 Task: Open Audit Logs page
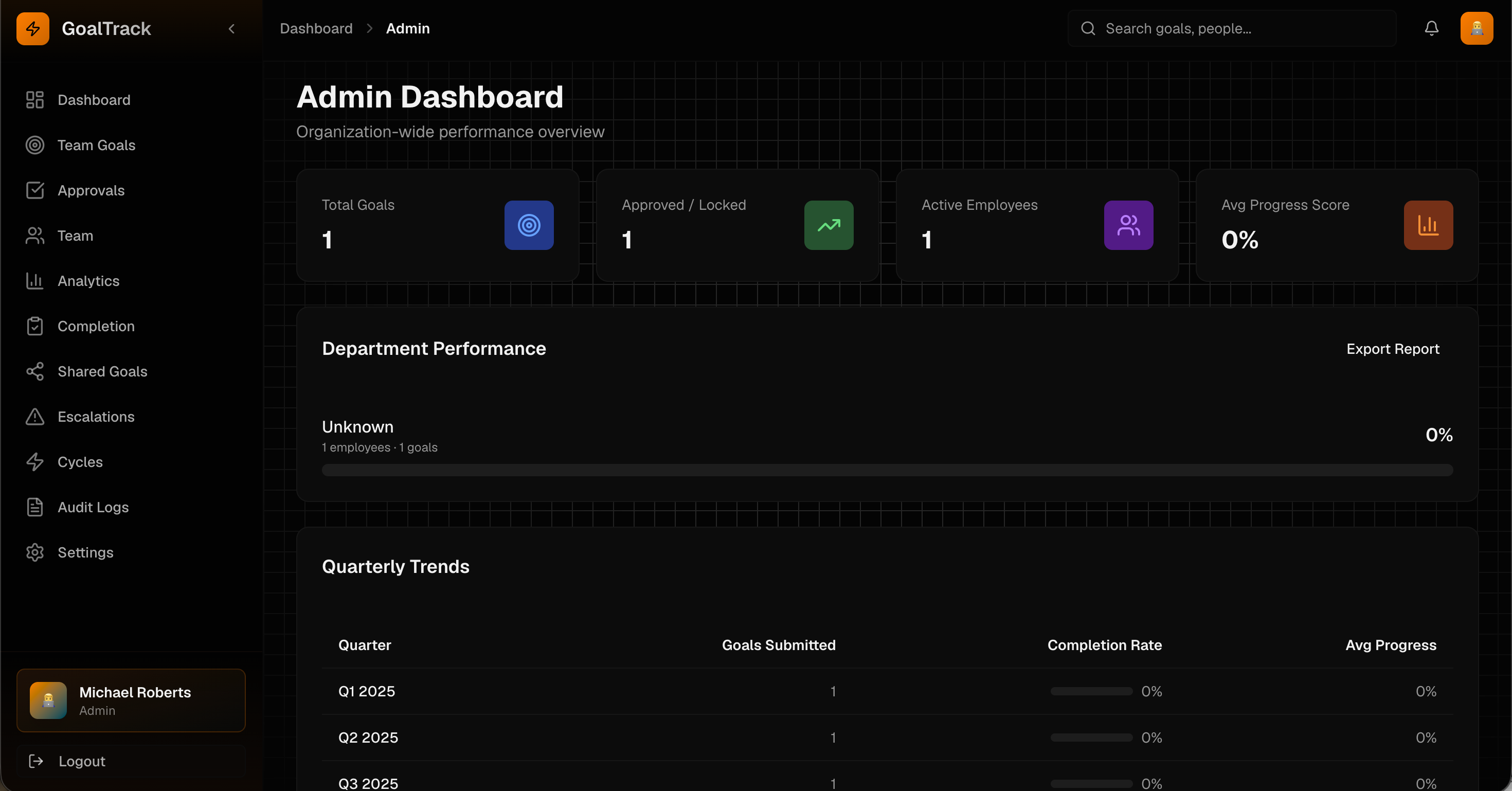[131, 507]
